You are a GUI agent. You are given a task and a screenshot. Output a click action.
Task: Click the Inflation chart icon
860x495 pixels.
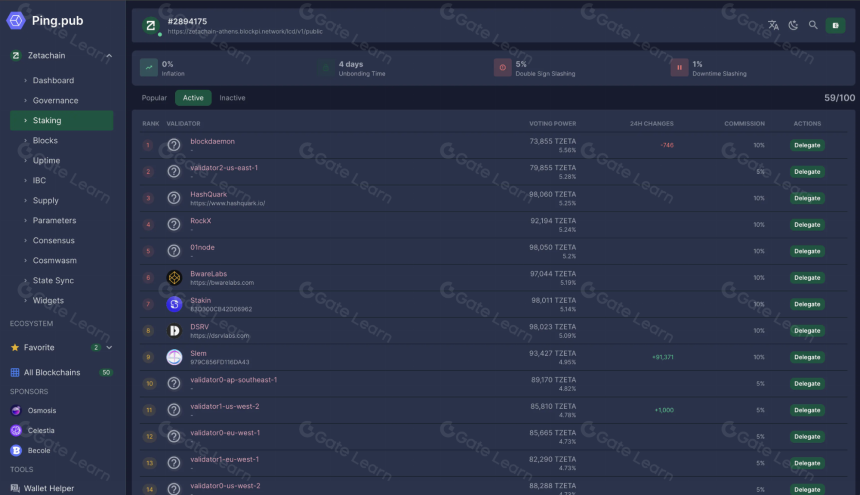[149, 67]
